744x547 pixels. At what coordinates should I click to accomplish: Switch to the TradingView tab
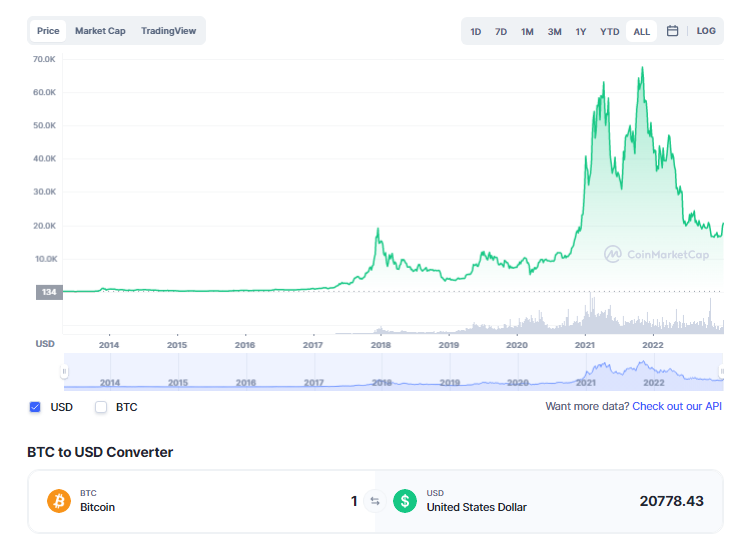point(168,31)
